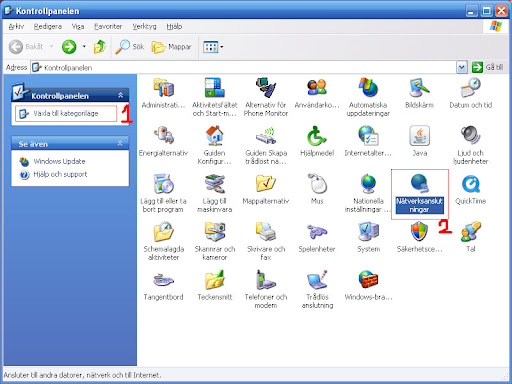Open the Mus mouse settings icon

[317, 189]
